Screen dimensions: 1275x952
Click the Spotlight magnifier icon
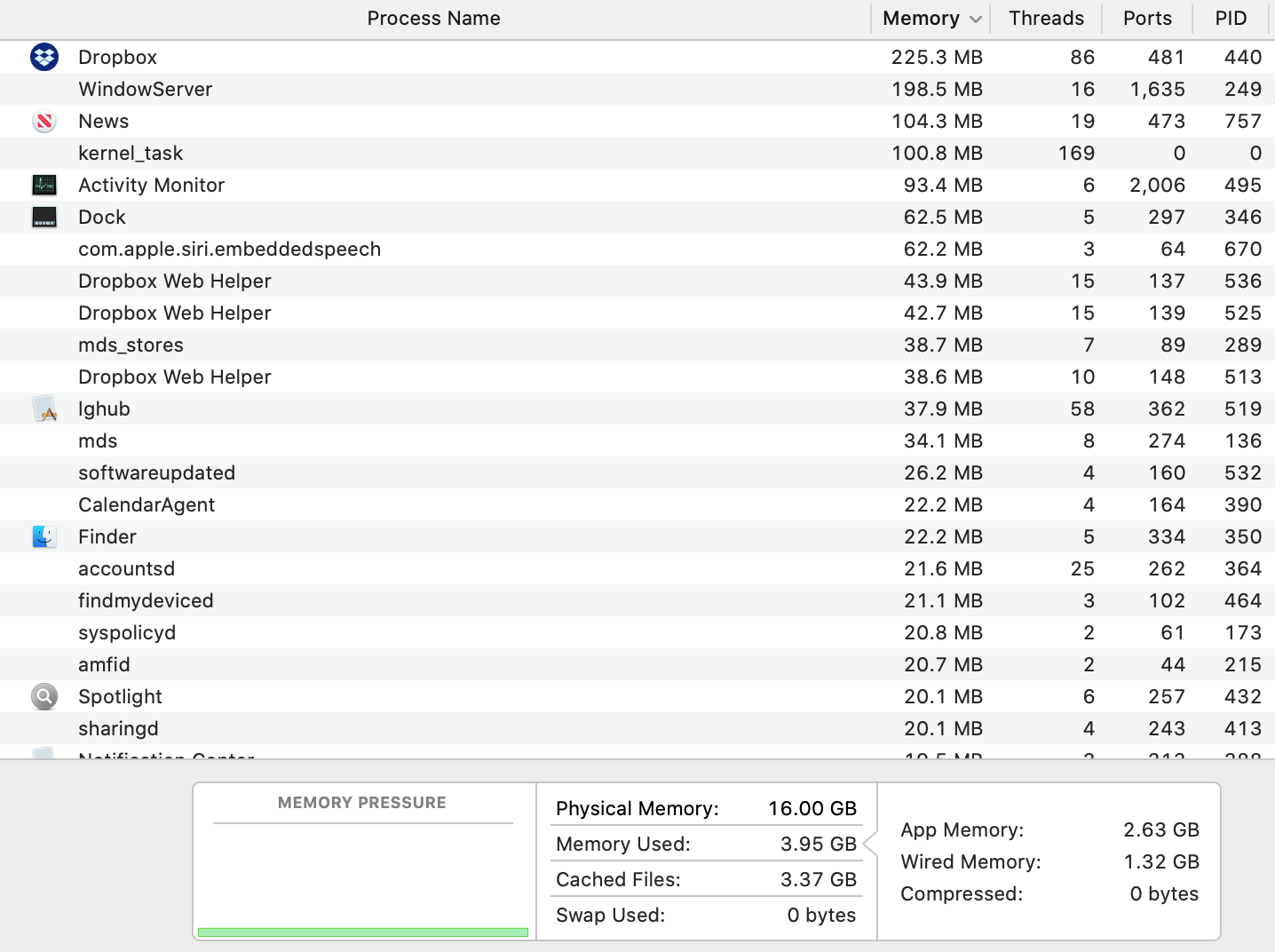[44, 696]
